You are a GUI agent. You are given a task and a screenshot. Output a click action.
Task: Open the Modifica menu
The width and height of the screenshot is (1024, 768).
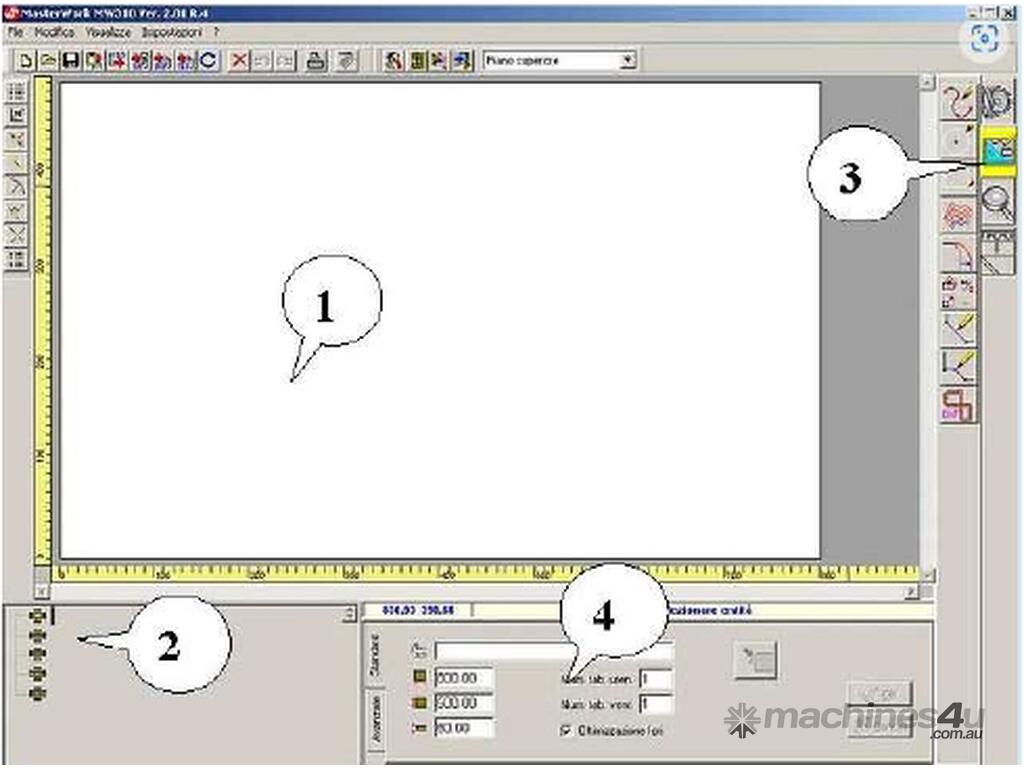point(54,33)
